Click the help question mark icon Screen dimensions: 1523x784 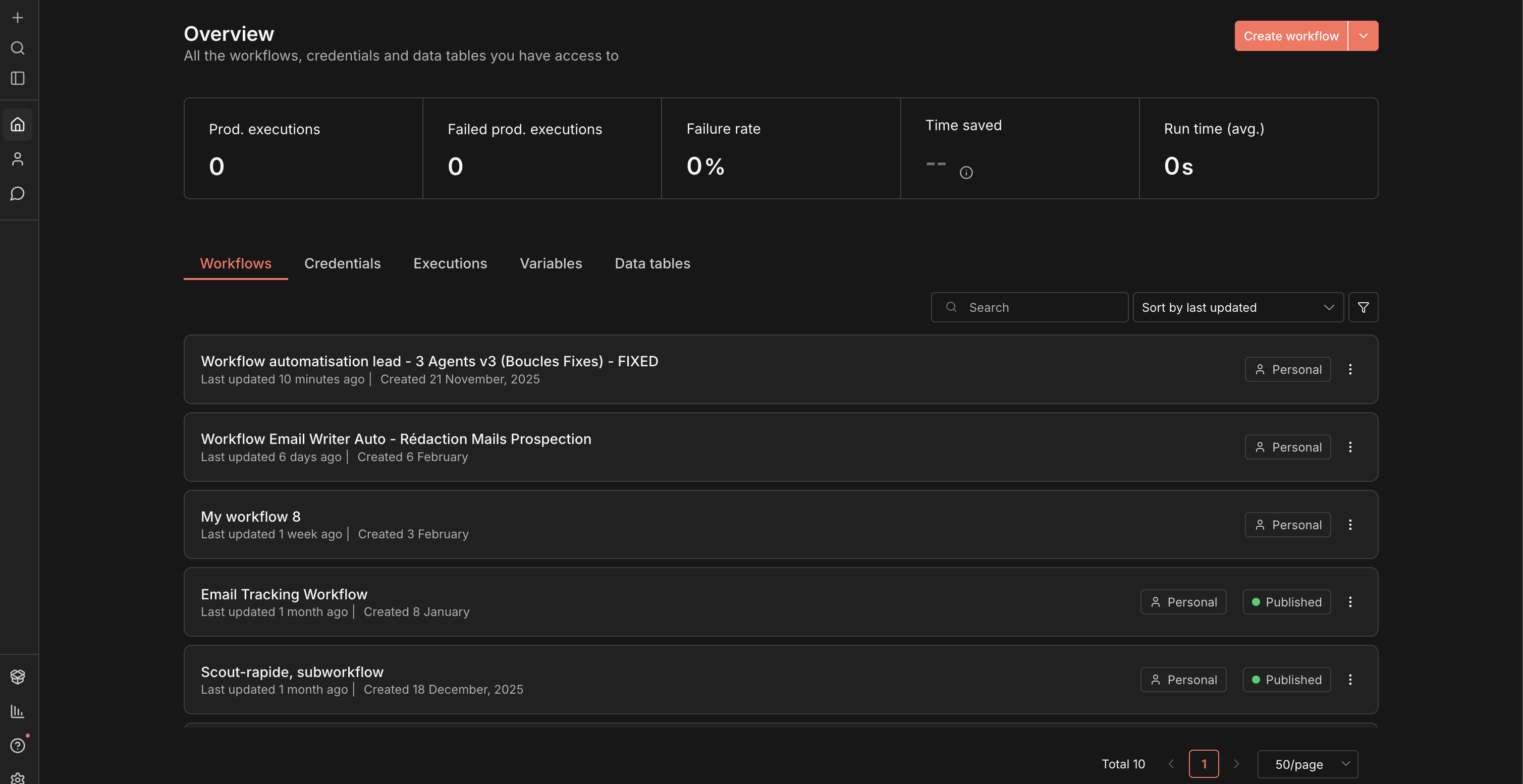pos(17,746)
